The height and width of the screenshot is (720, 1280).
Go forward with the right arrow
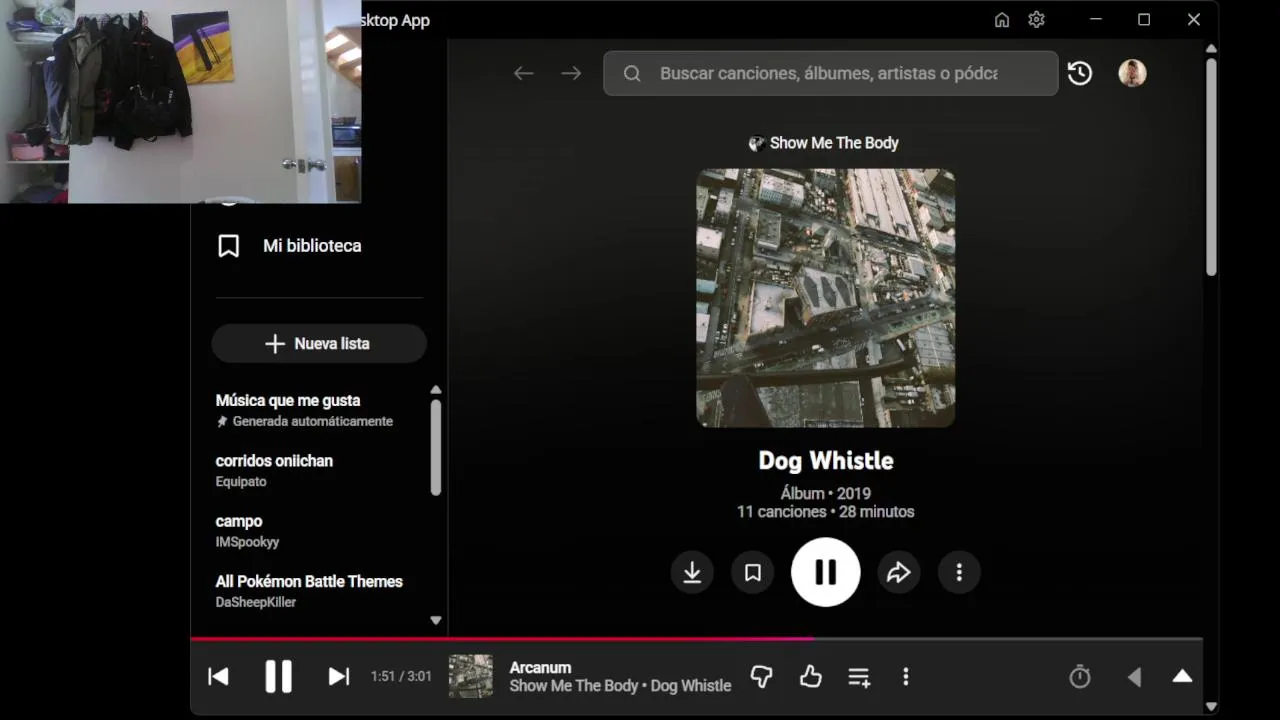click(x=571, y=73)
